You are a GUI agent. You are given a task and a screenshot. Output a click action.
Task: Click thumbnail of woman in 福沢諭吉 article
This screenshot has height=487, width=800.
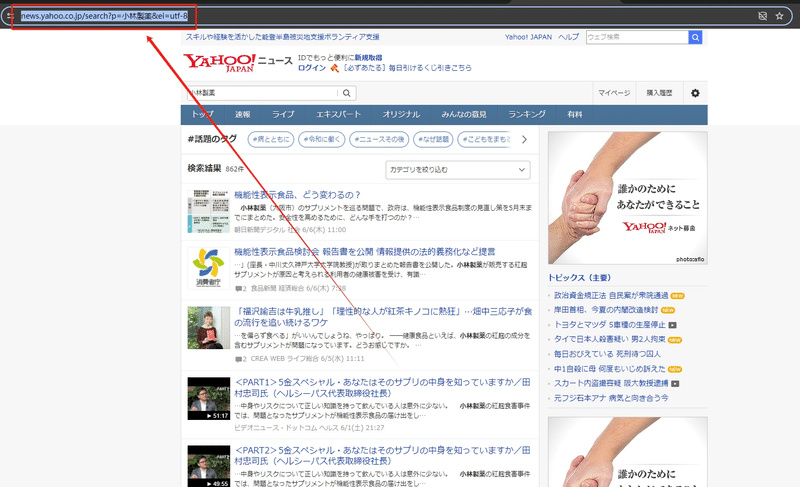[x=208, y=328]
